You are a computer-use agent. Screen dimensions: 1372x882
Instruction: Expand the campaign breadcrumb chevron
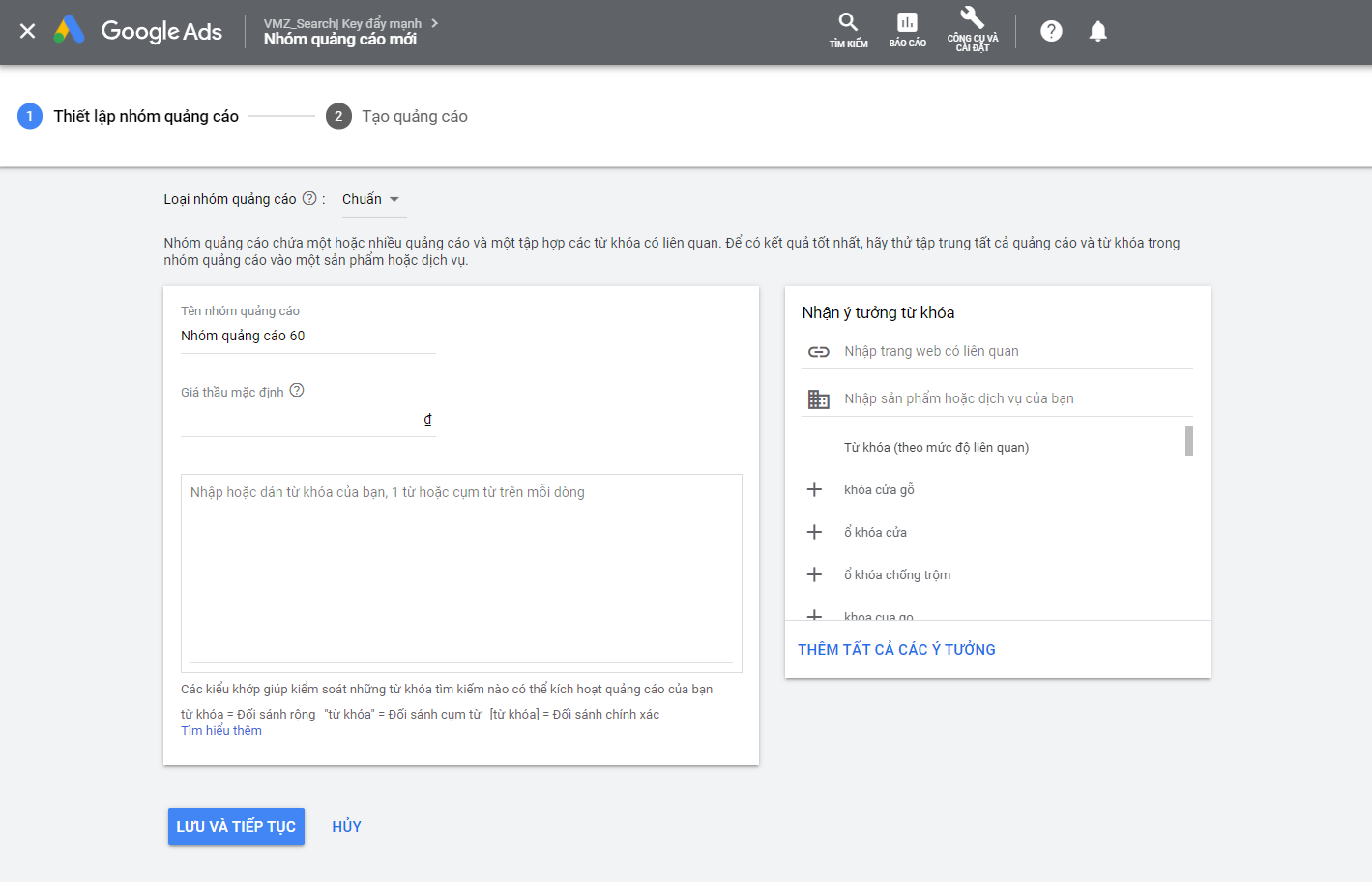tap(434, 23)
